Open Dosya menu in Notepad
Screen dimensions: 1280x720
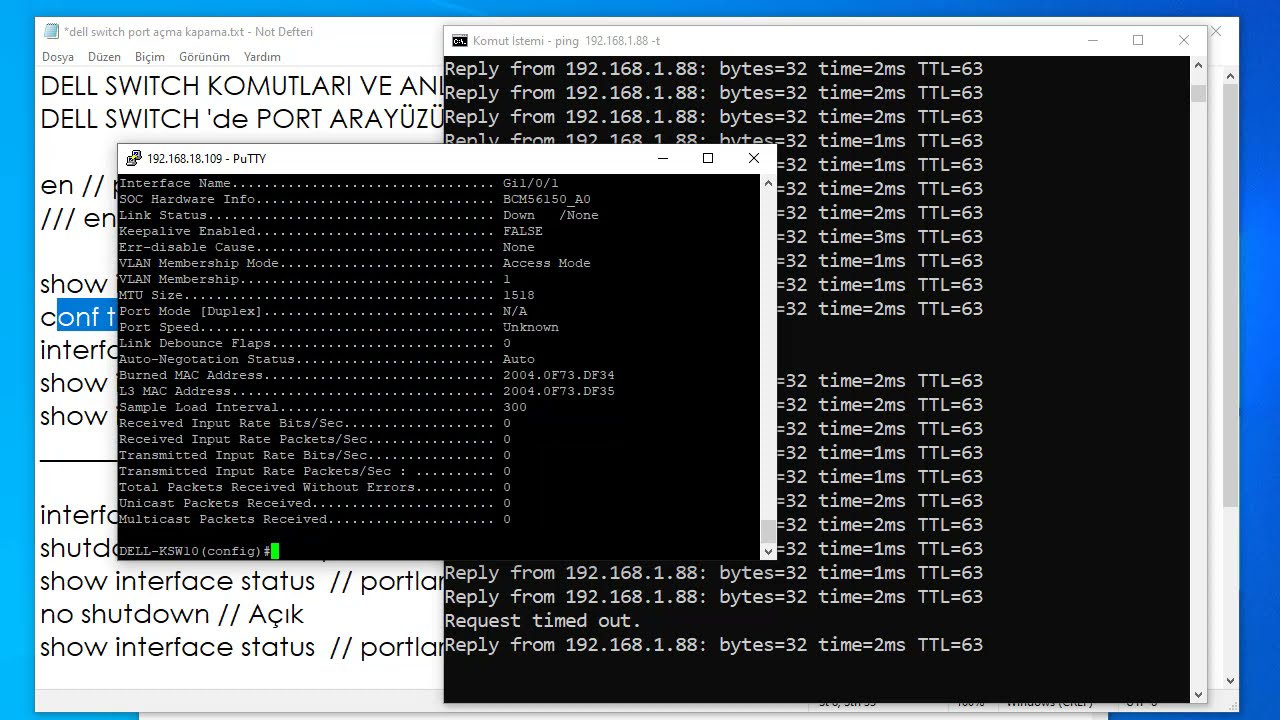point(58,57)
